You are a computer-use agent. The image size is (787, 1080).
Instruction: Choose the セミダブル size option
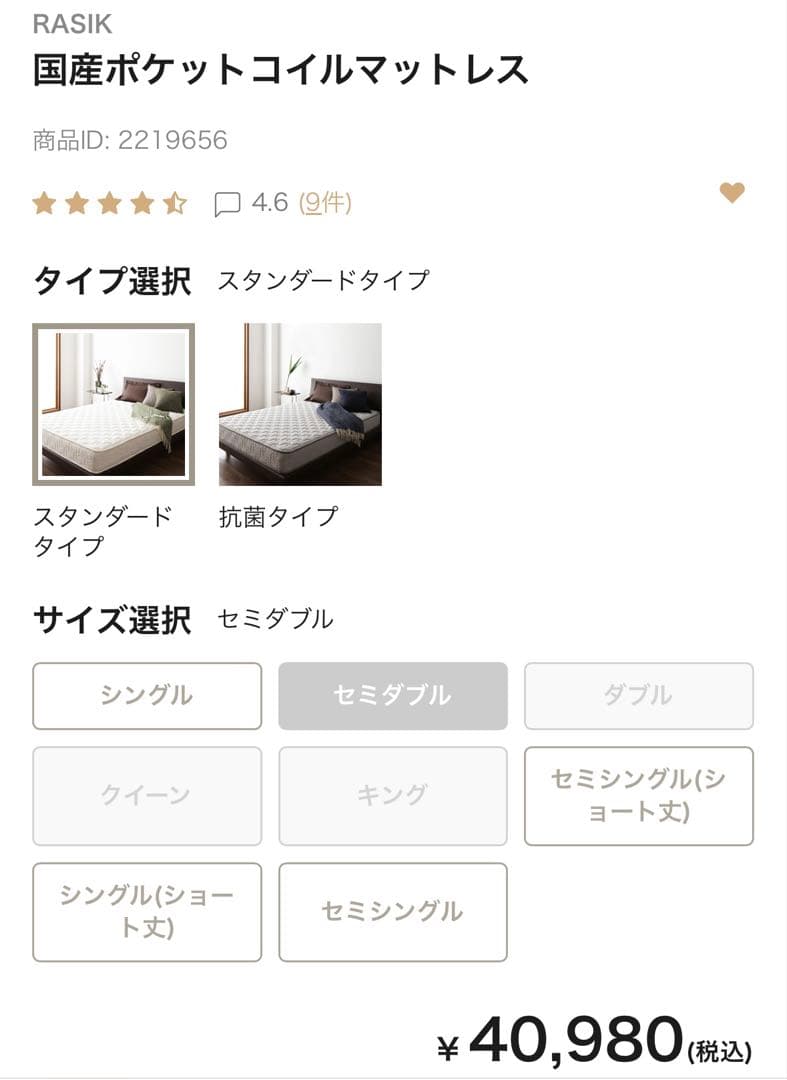(392, 696)
